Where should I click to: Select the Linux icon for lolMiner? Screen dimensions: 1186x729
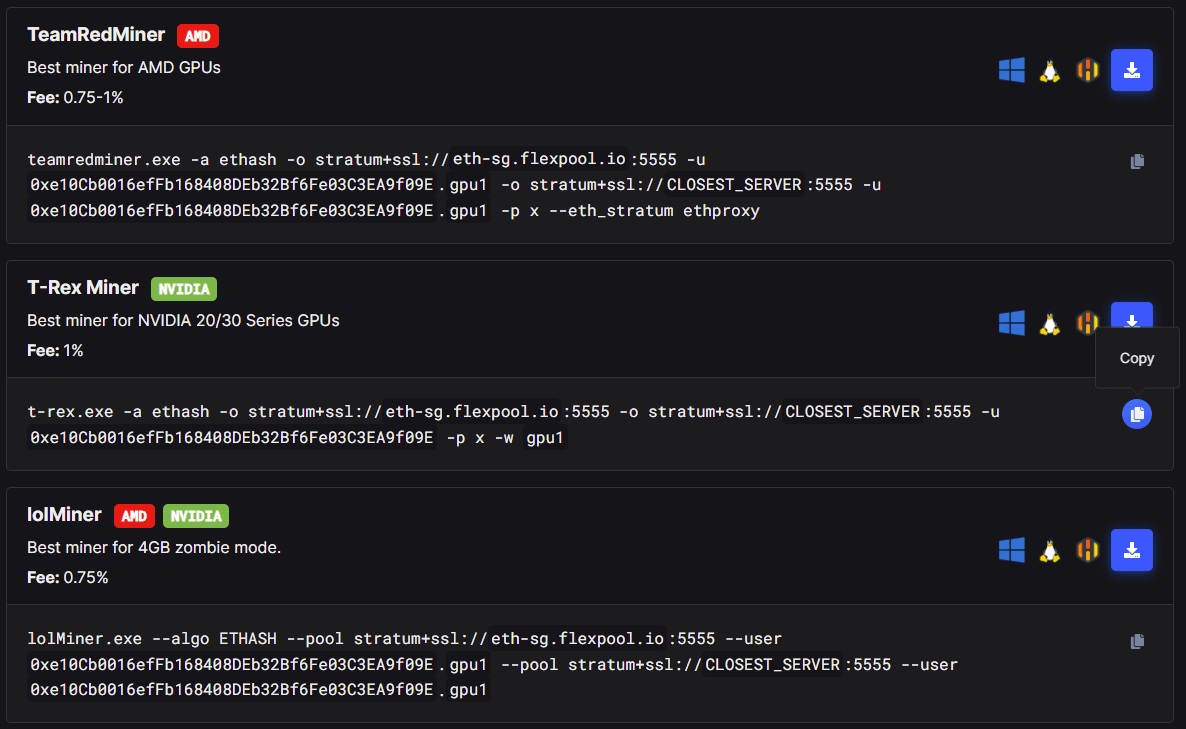pyautogui.click(x=1049, y=549)
